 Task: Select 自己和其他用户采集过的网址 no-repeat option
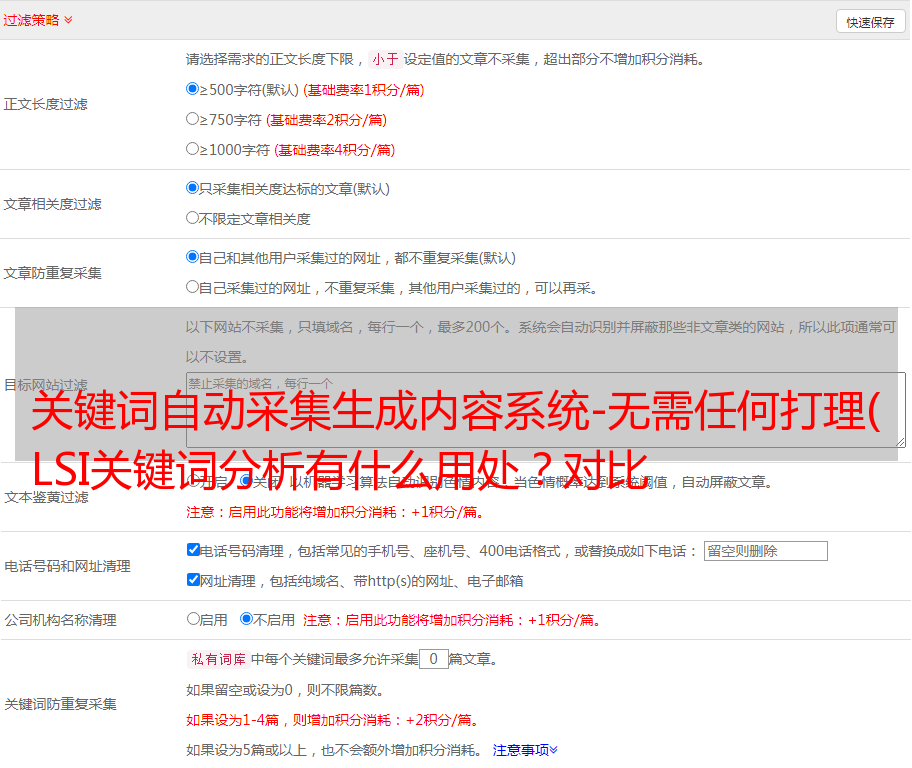(193, 257)
